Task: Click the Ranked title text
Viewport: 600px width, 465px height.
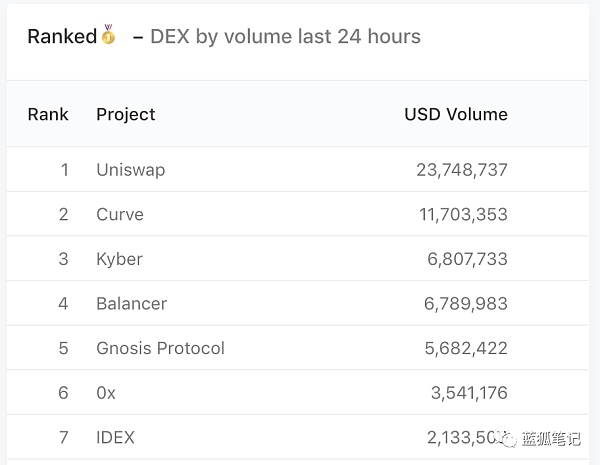Action: click(62, 37)
